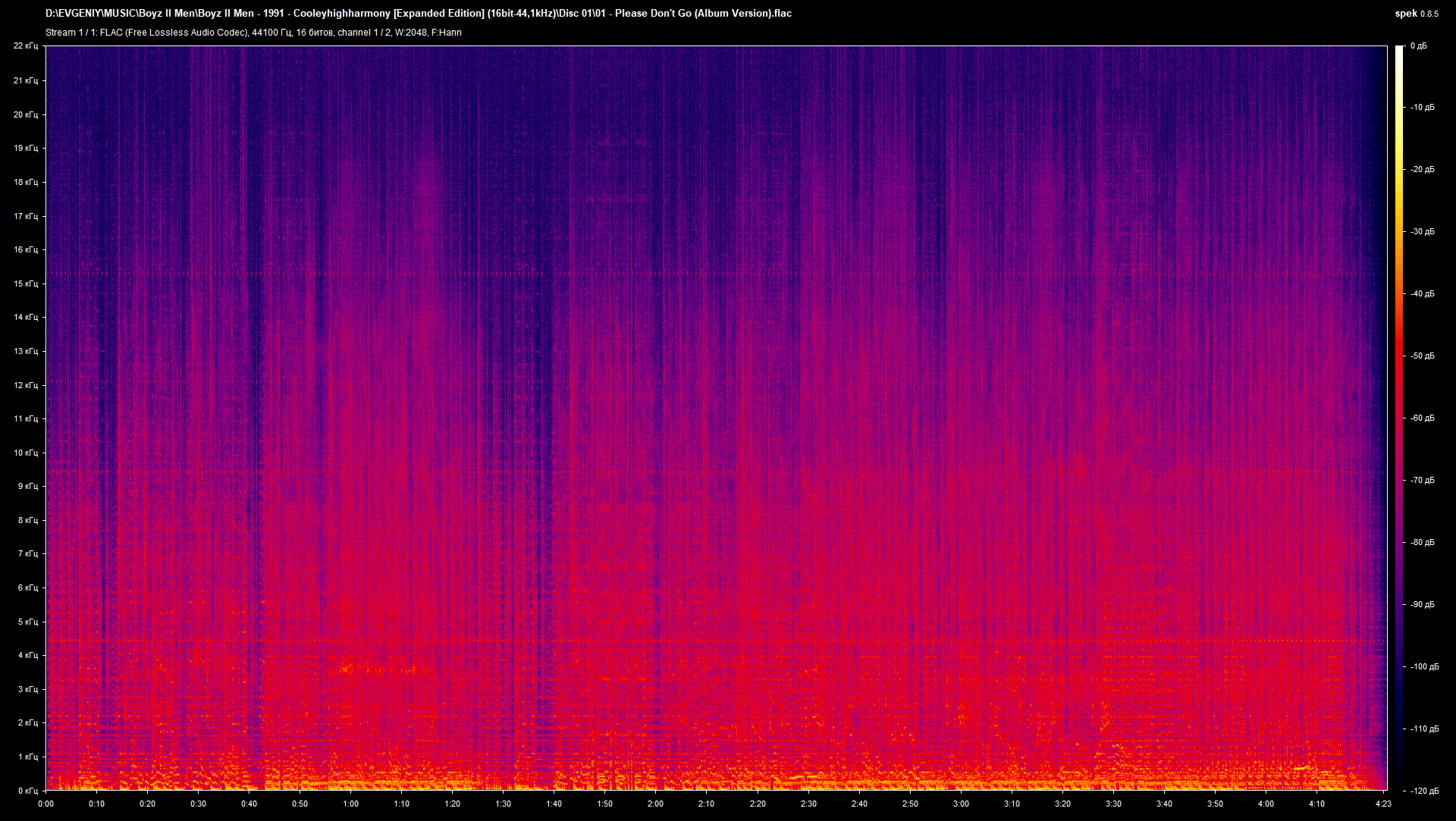The image size is (1456, 821).
Task: Click the 11 кГц marker on frequency axis
Action: [x=28, y=418]
